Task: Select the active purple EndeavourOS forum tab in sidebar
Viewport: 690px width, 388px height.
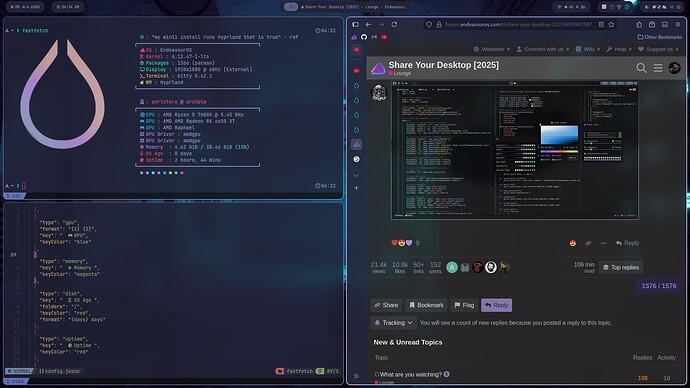Action: point(356,144)
